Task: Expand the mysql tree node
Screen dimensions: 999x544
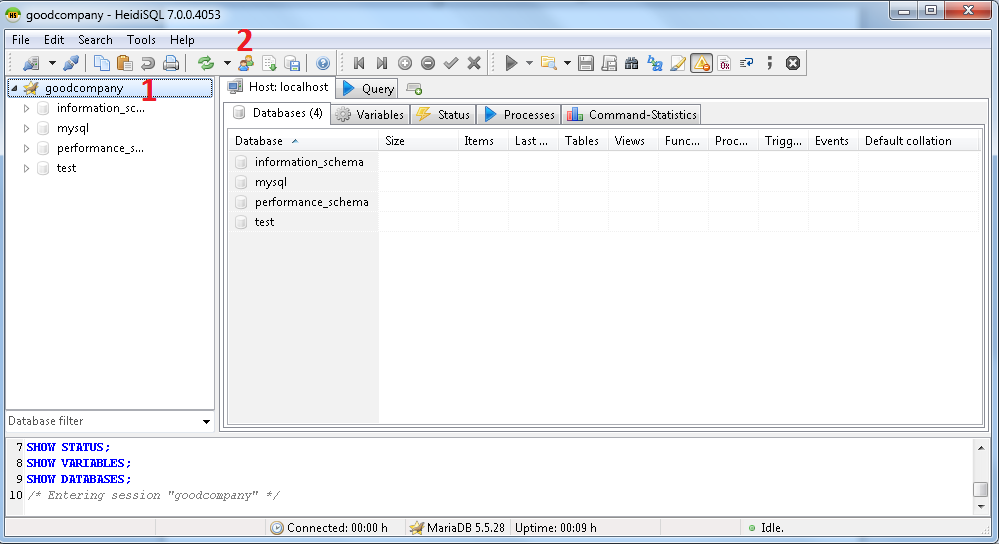Action: coord(26,128)
